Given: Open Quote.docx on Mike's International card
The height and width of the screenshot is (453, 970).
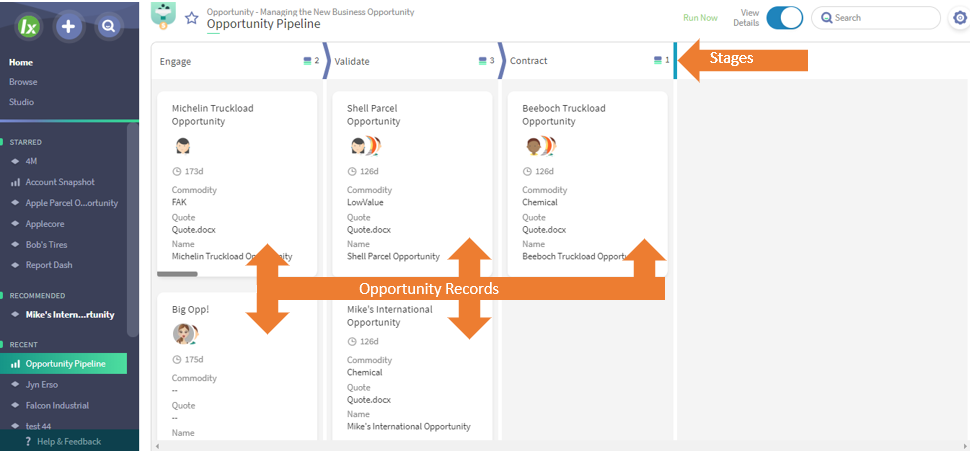Looking at the screenshot, I should pyautogui.click(x=369, y=400).
